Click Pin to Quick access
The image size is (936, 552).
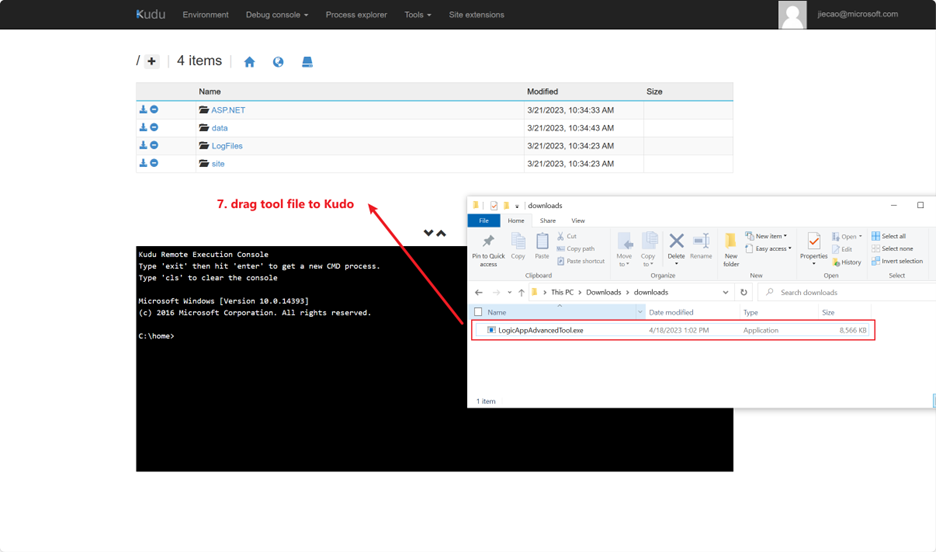(x=488, y=250)
